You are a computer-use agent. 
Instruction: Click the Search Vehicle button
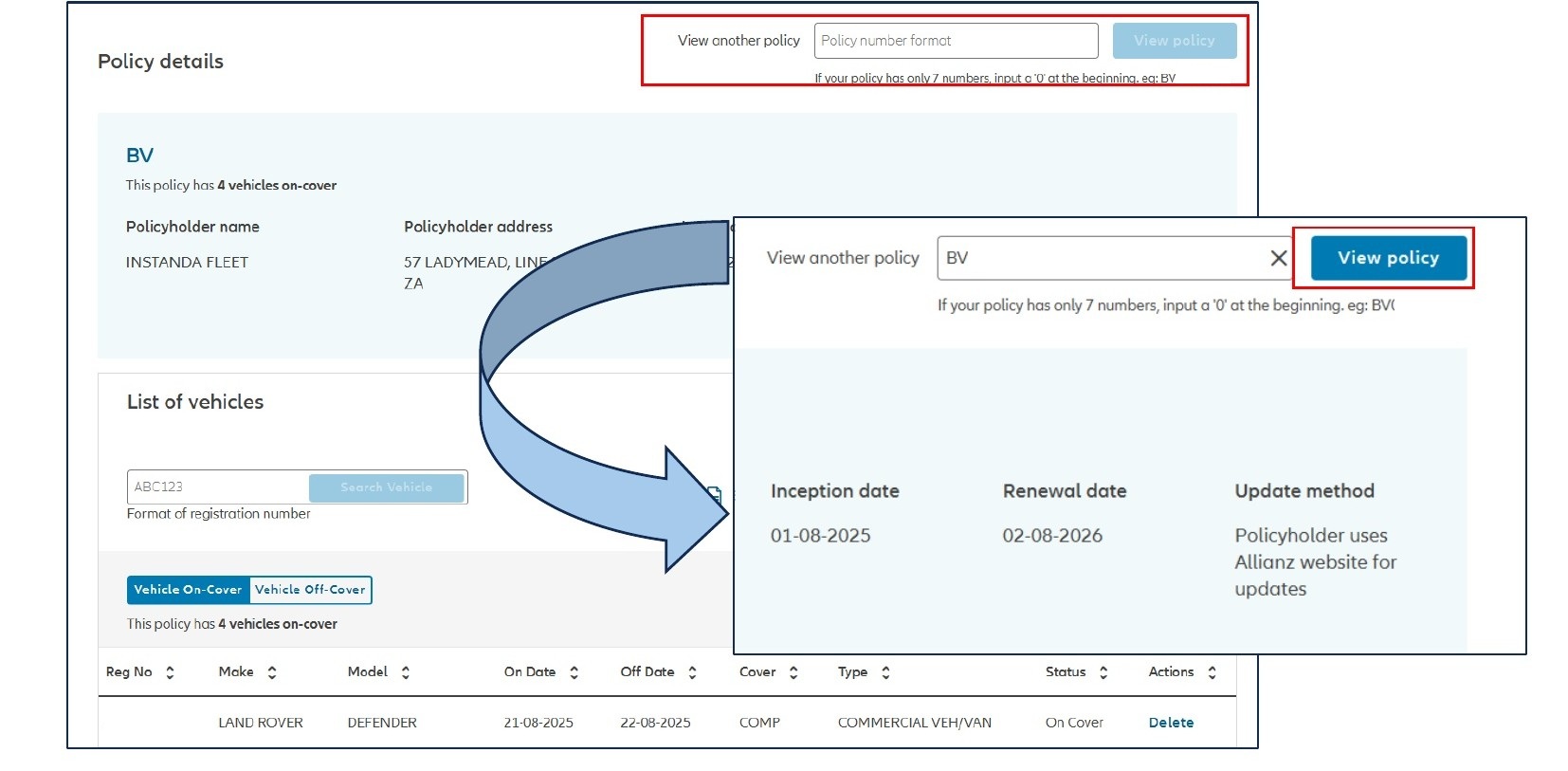(x=387, y=487)
